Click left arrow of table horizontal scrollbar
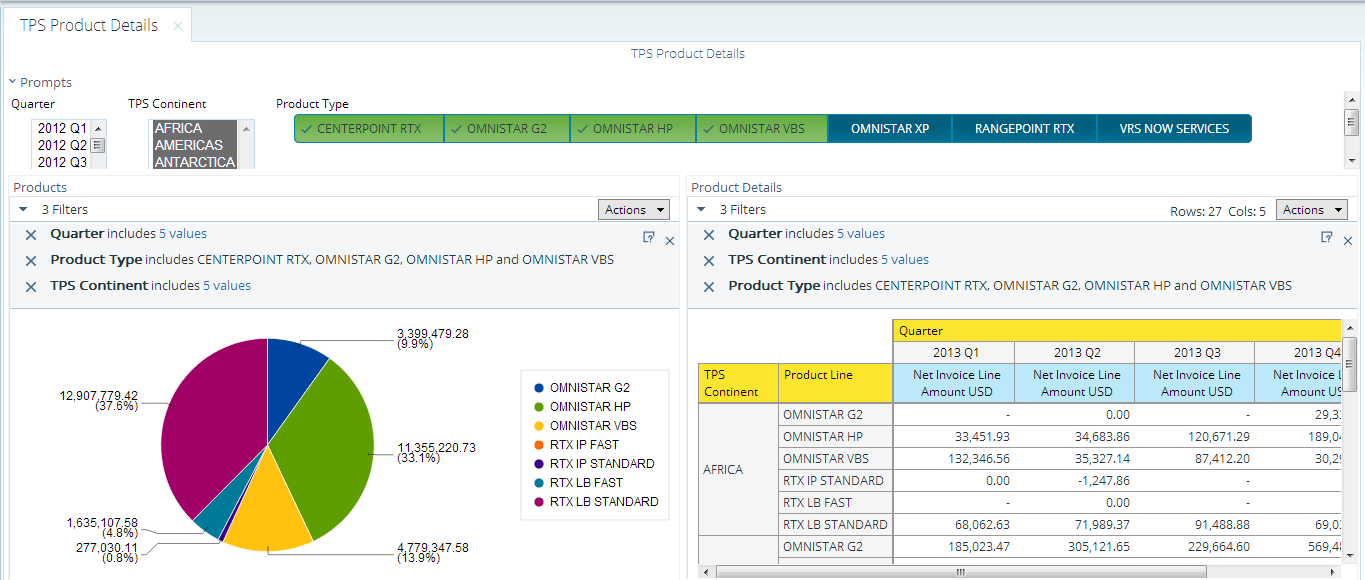 point(705,572)
